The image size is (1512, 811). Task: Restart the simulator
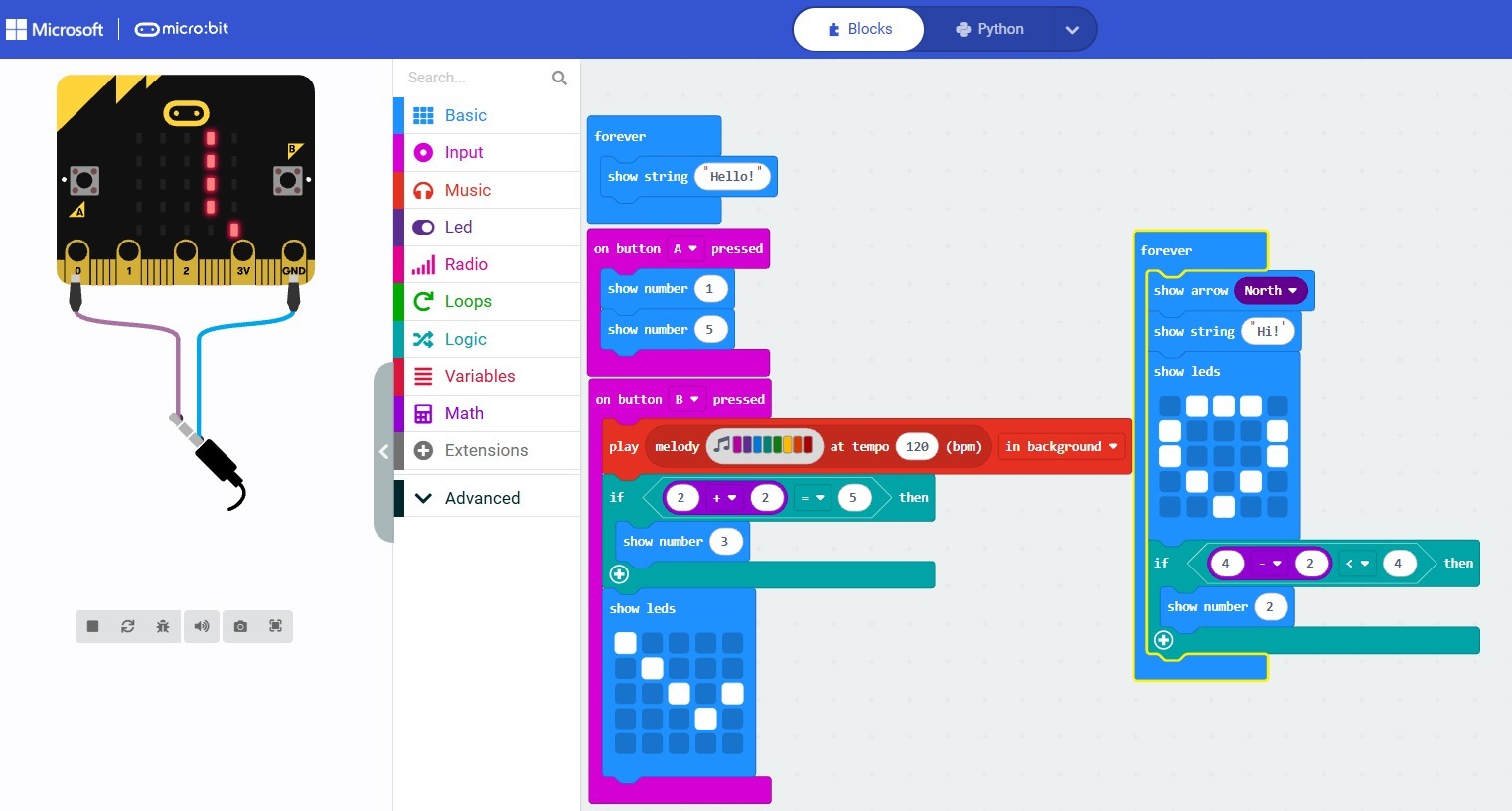coord(128,626)
